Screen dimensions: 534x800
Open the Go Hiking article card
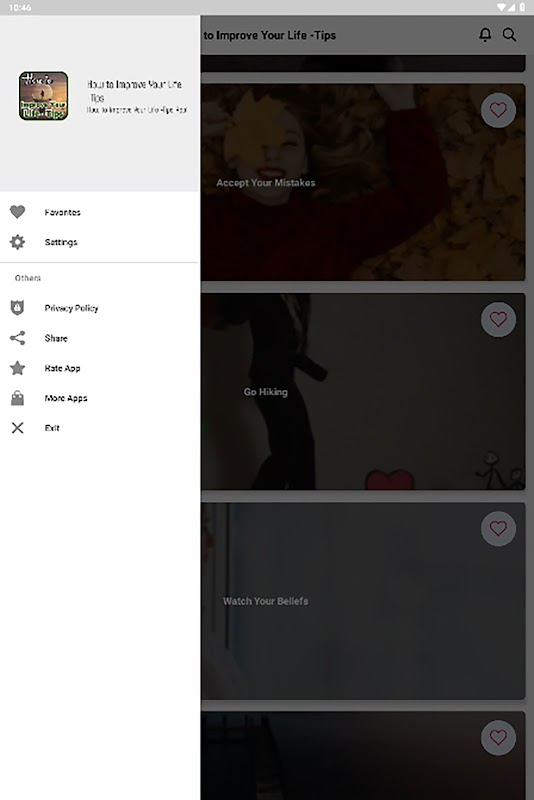coord(363,391)
